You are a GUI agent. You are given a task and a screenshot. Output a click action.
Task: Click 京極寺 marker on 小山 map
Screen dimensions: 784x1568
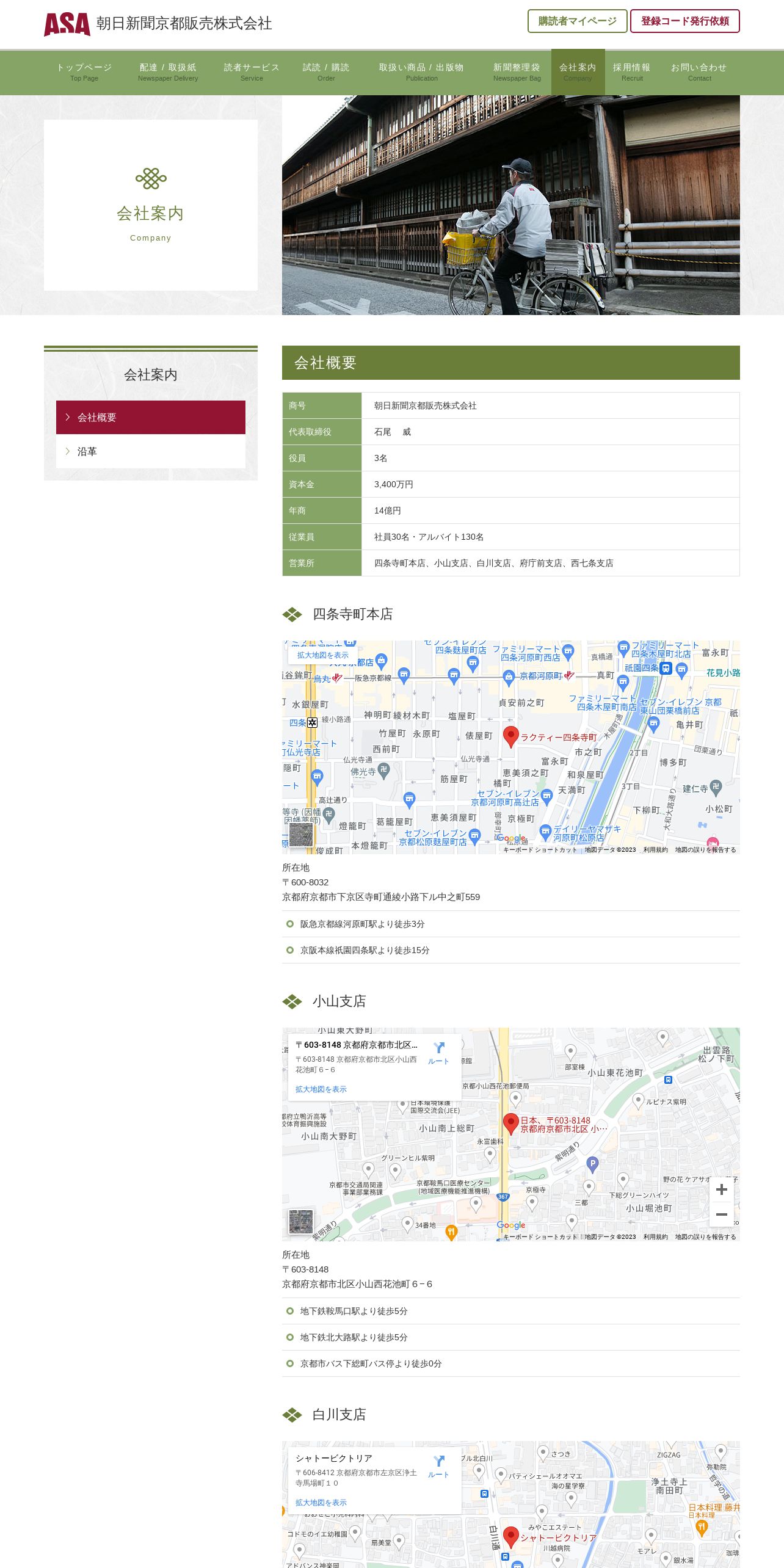[x=532, y=1203]
